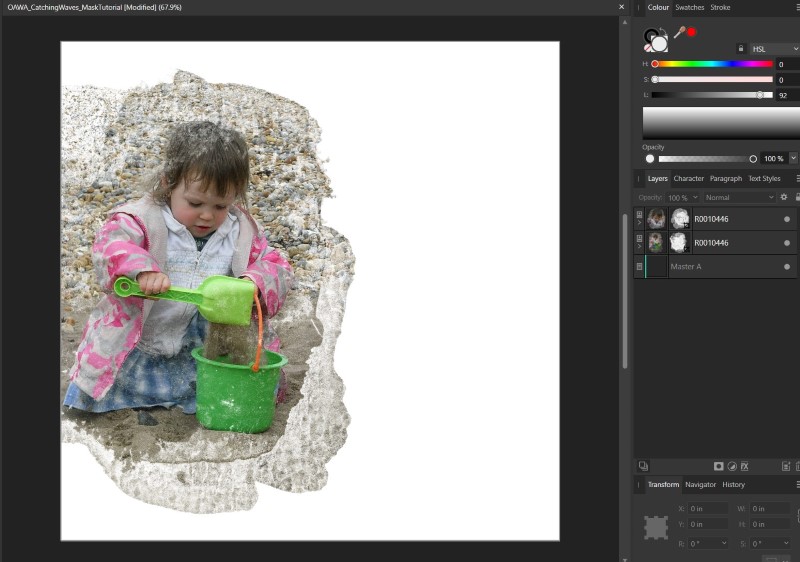Apply the picked red colour swatch

[x=691, y=32]
